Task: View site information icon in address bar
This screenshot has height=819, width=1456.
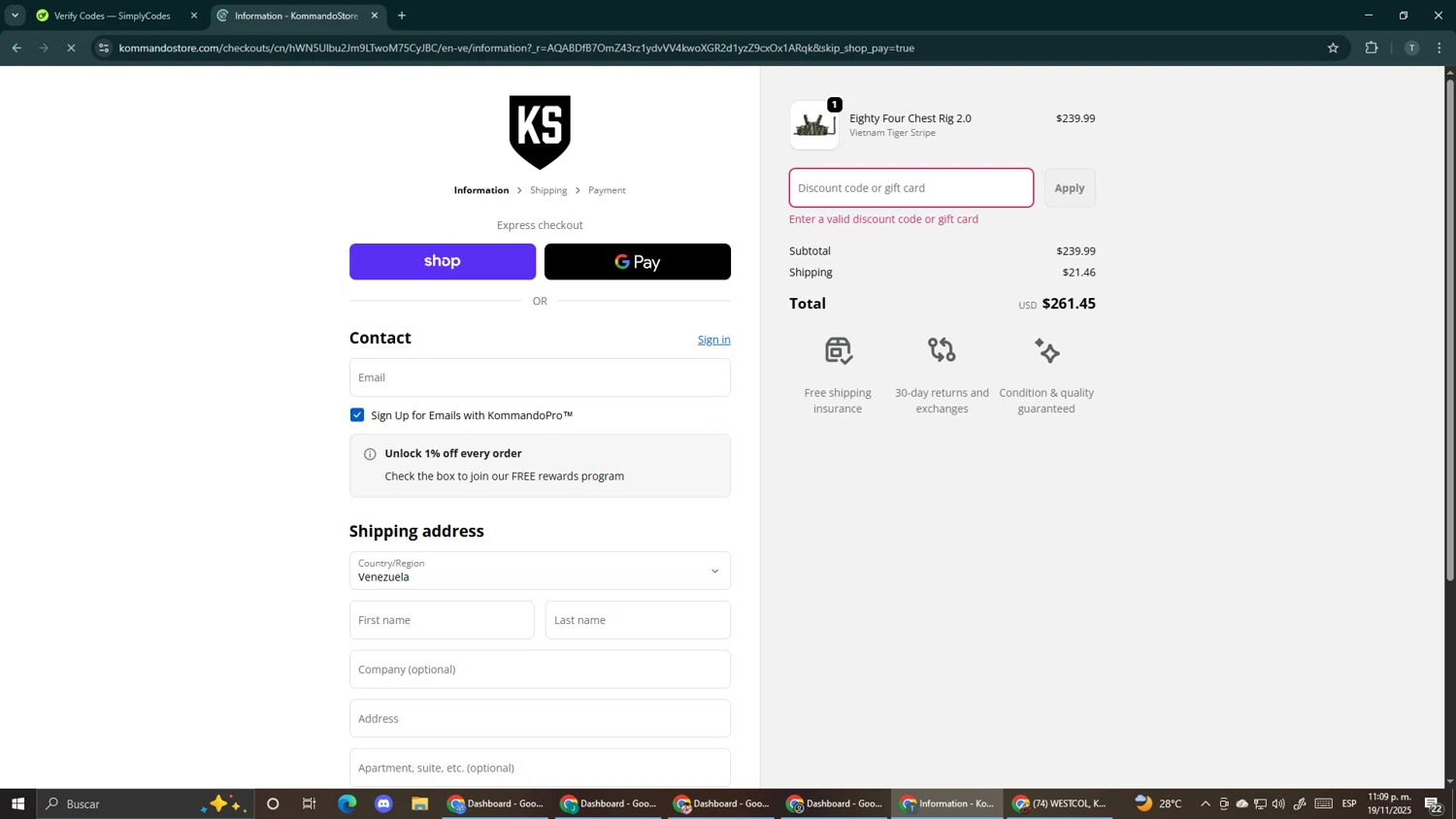Action: coord(104,48)
